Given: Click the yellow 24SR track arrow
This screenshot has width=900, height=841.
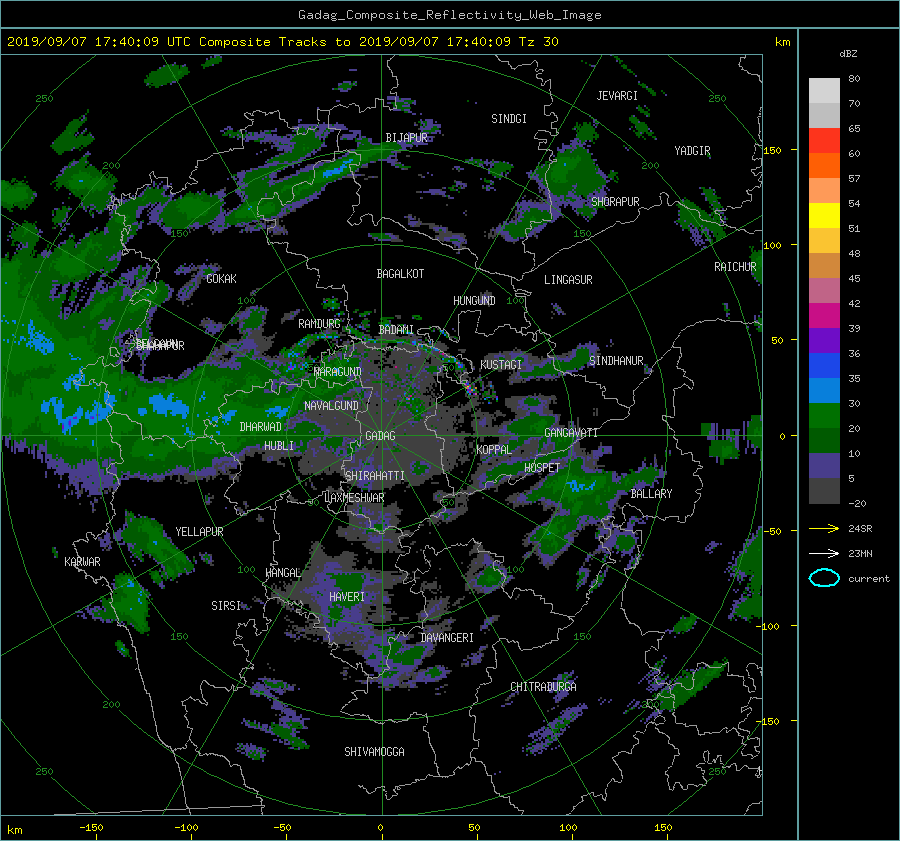Looking at the screenshot, I should click(x=824, y=528).
